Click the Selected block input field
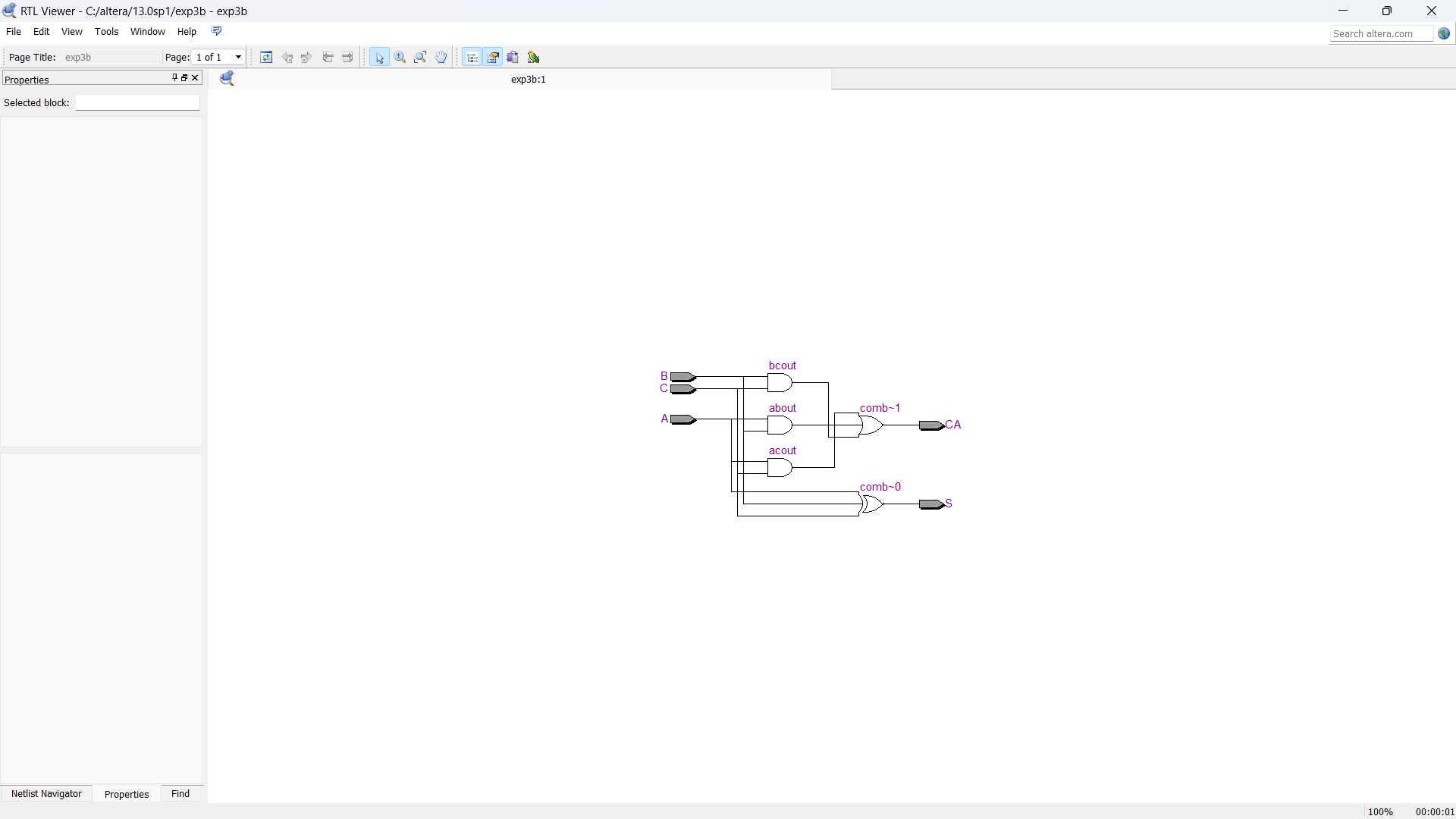1456x819 pixels. pyautogui.click(x=137, y=103)
